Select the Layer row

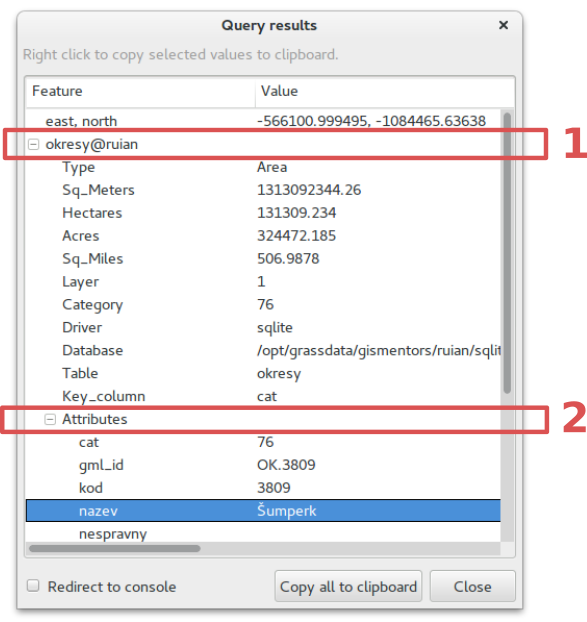coord(263,282)
